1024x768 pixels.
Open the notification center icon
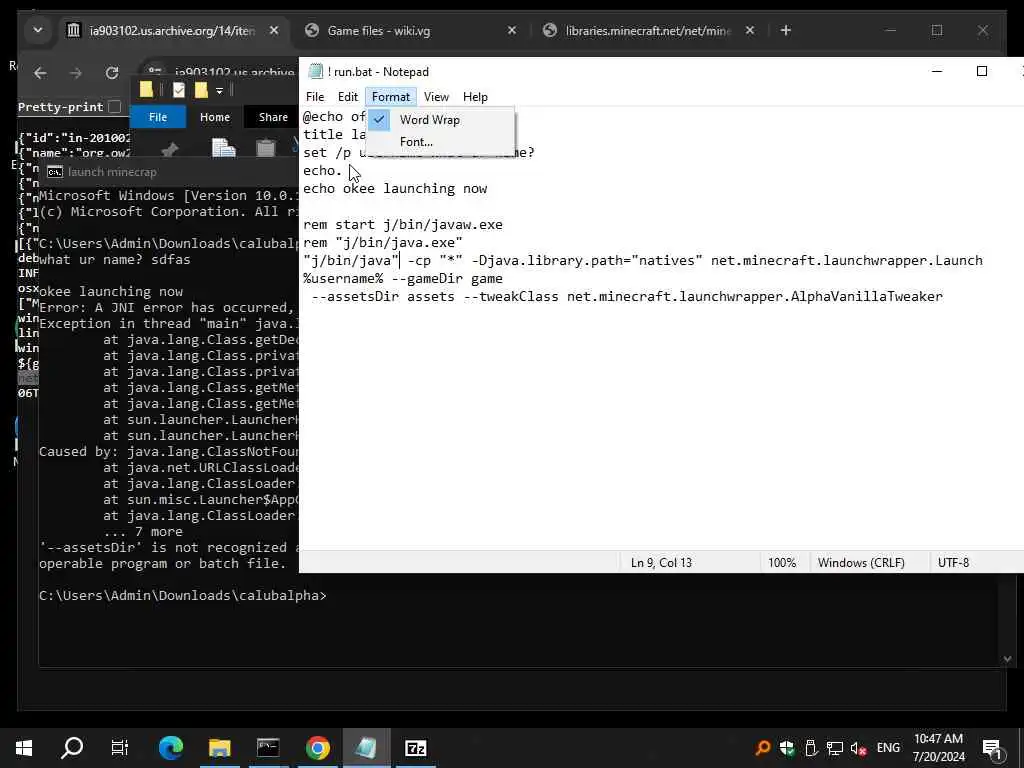point(992,748)
